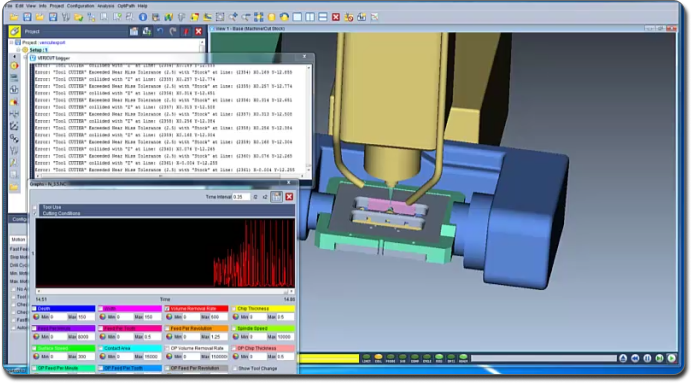This screenshot has width=692, height=383.
Task: Click the two-column view layout icon
Action: coord(310,17)
